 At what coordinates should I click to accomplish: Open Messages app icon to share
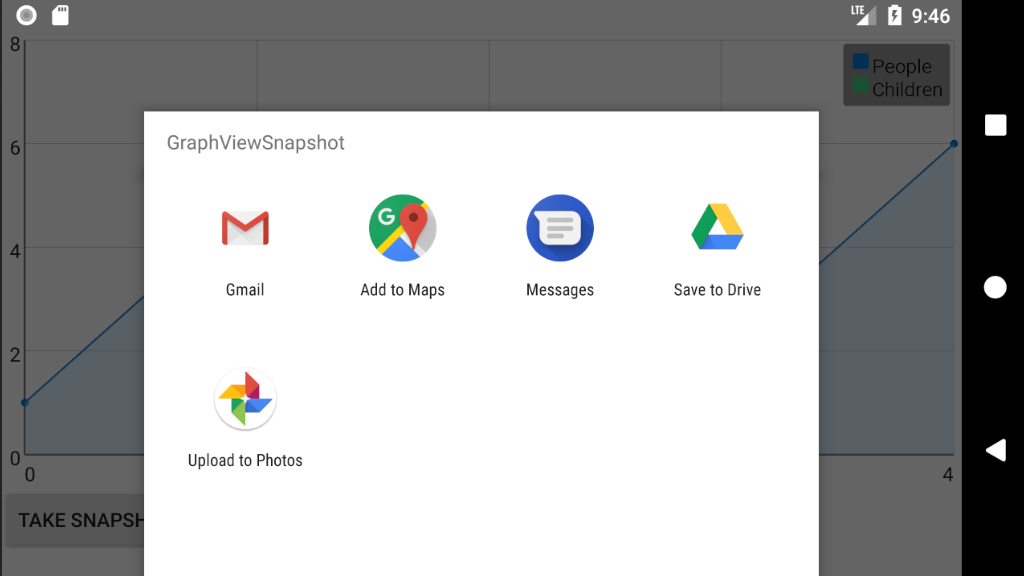(x=560, y=228)
